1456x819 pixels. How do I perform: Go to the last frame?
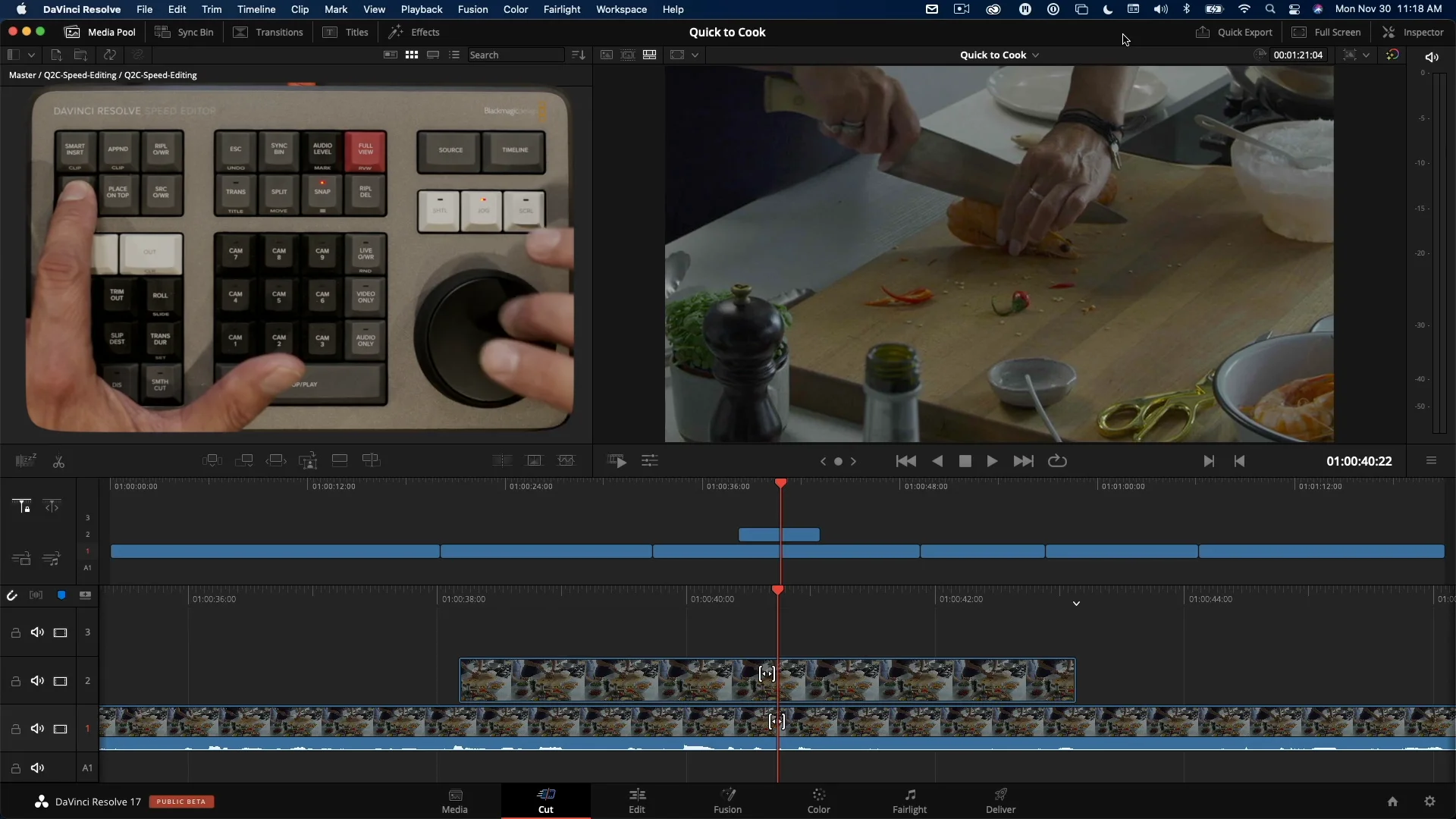pyautogui.click(x=1023, y=461)
